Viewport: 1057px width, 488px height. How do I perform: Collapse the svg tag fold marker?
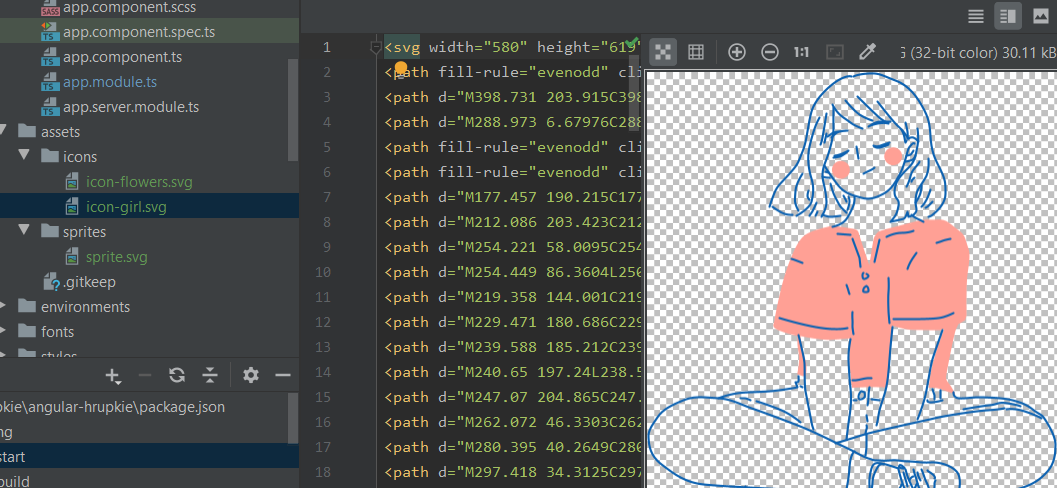(375, 47)
